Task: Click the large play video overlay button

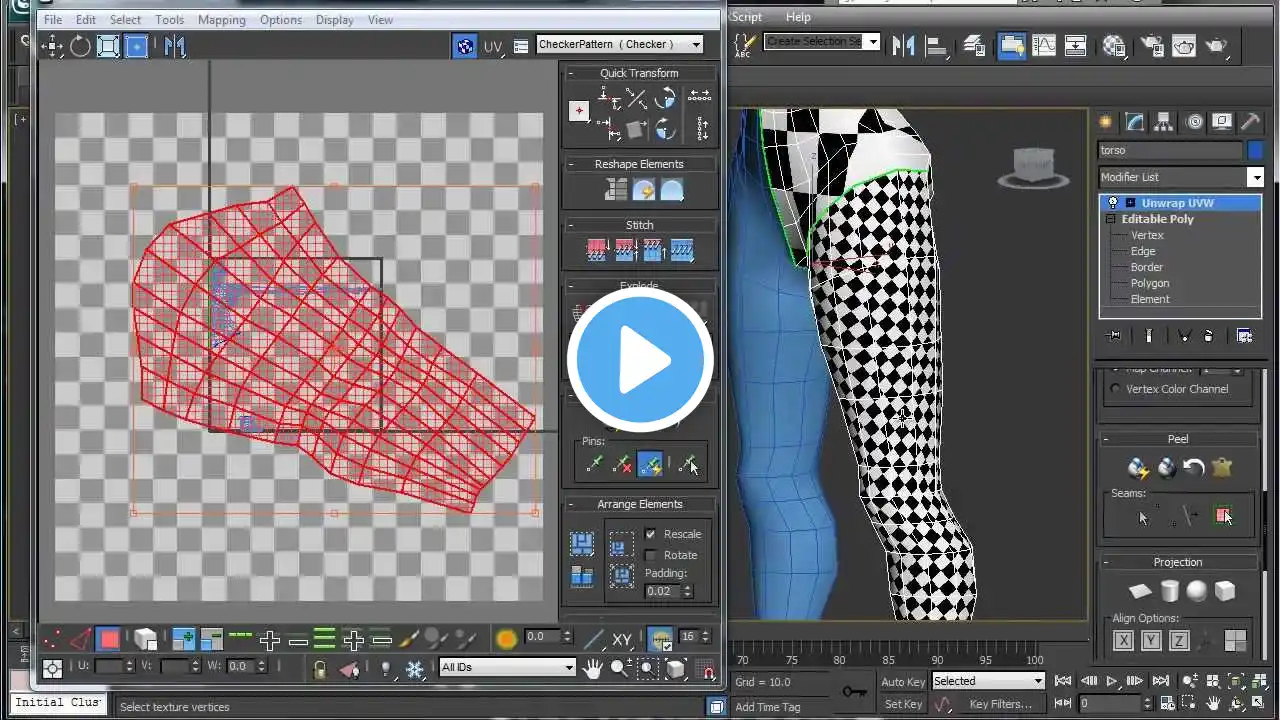Action: click(x=640, y=360)
